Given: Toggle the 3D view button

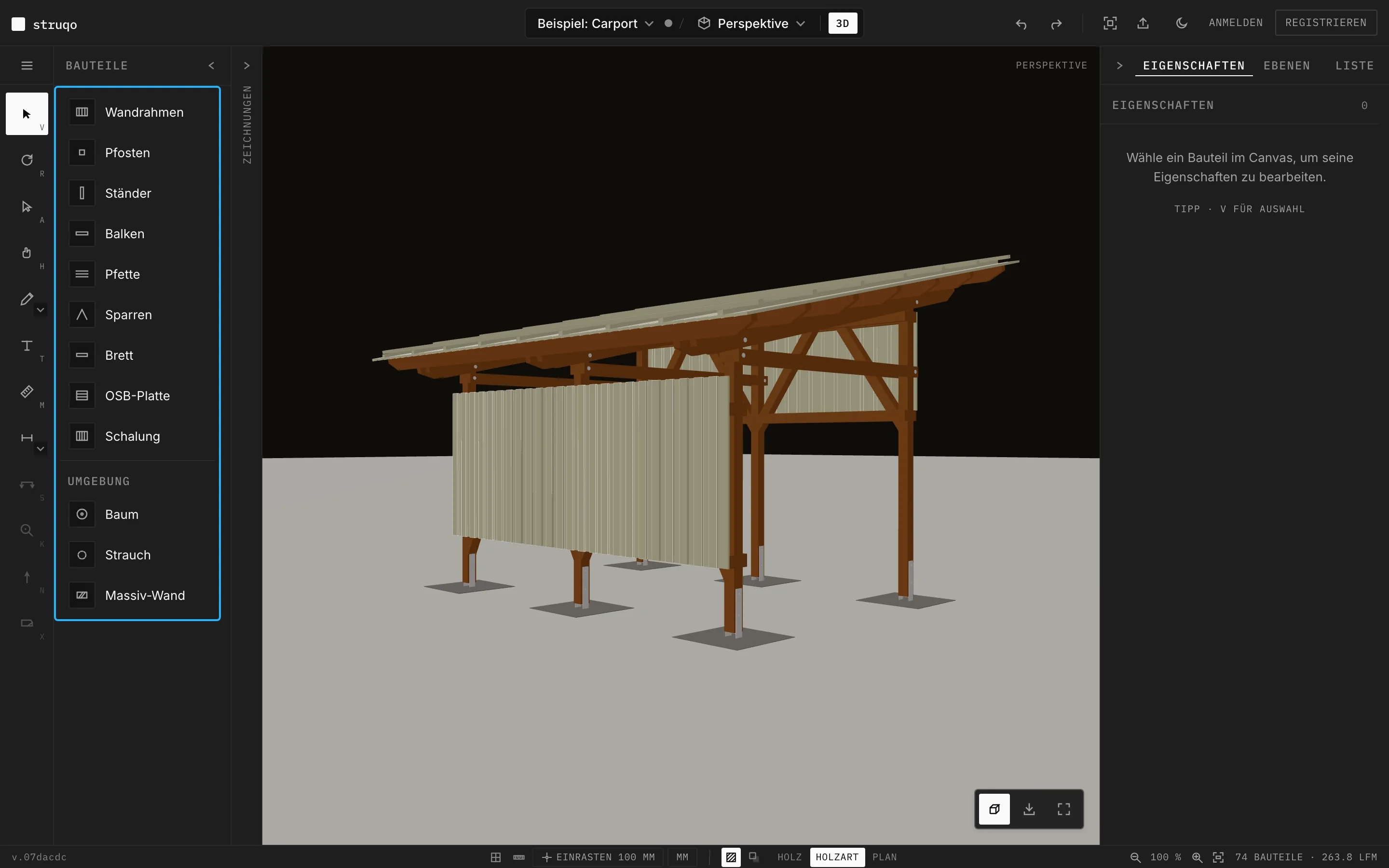Looking at the screenshot, I should (x=843, y=24).
